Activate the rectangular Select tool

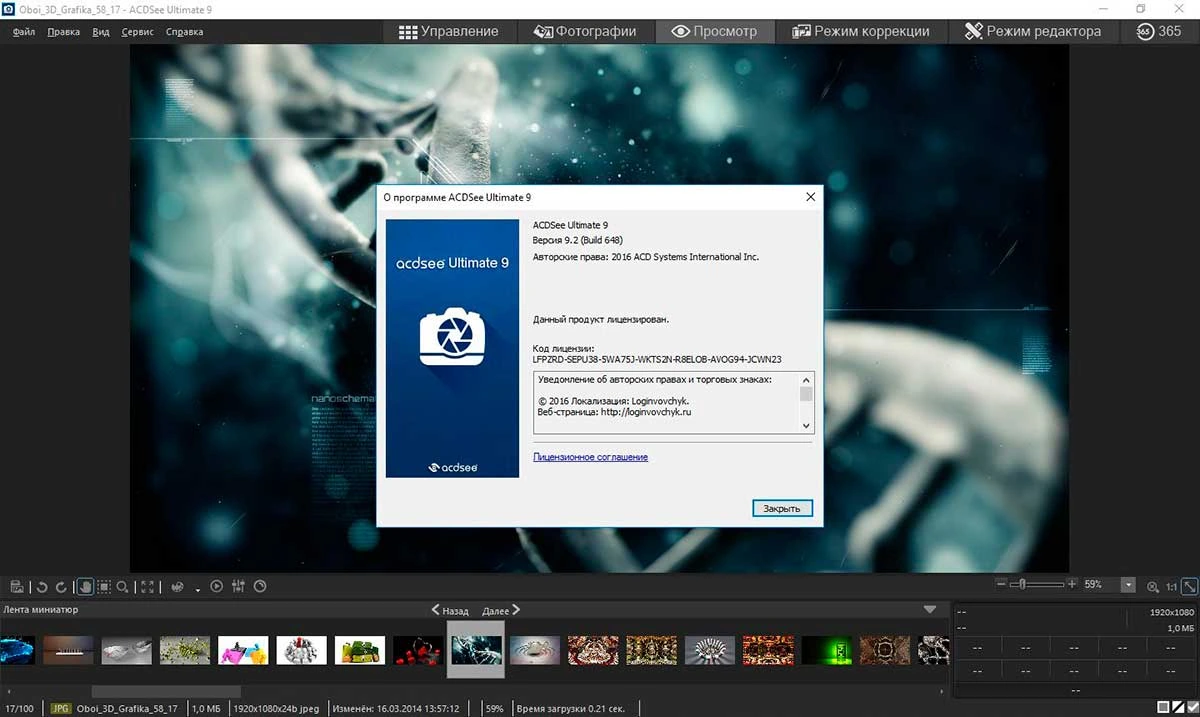[104, 587]
